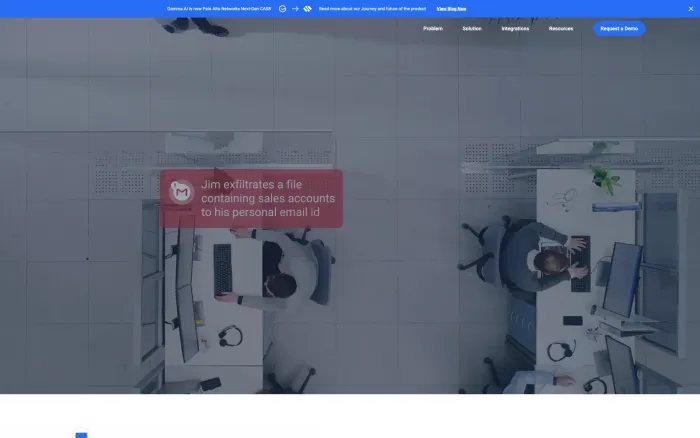700x438 pixels.
Task: Click 'Read more about our Journey' banner text
Action: tap(372, 8)
